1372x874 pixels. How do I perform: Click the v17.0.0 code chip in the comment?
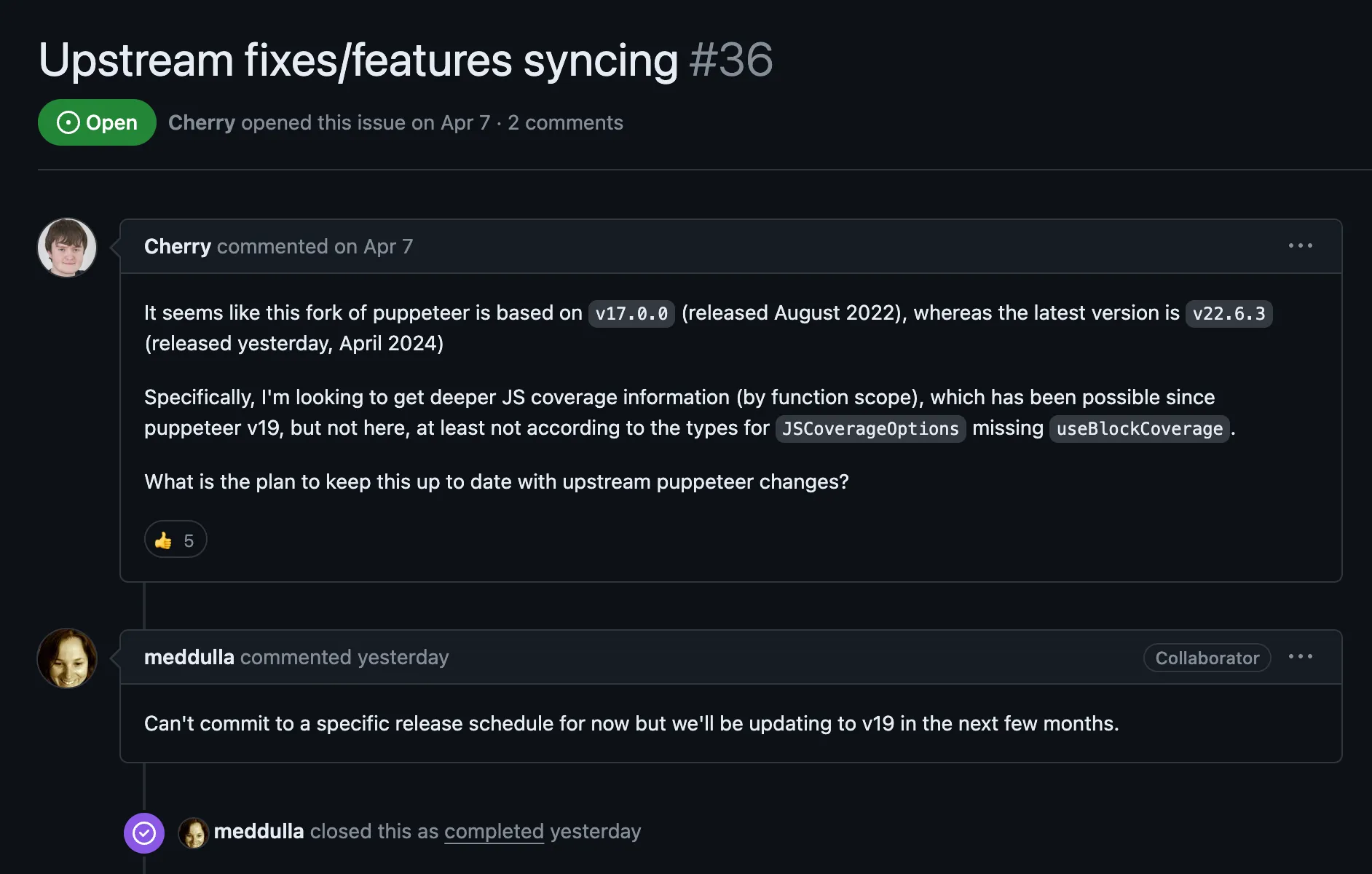pyautogui.click(x=631, y=313)
